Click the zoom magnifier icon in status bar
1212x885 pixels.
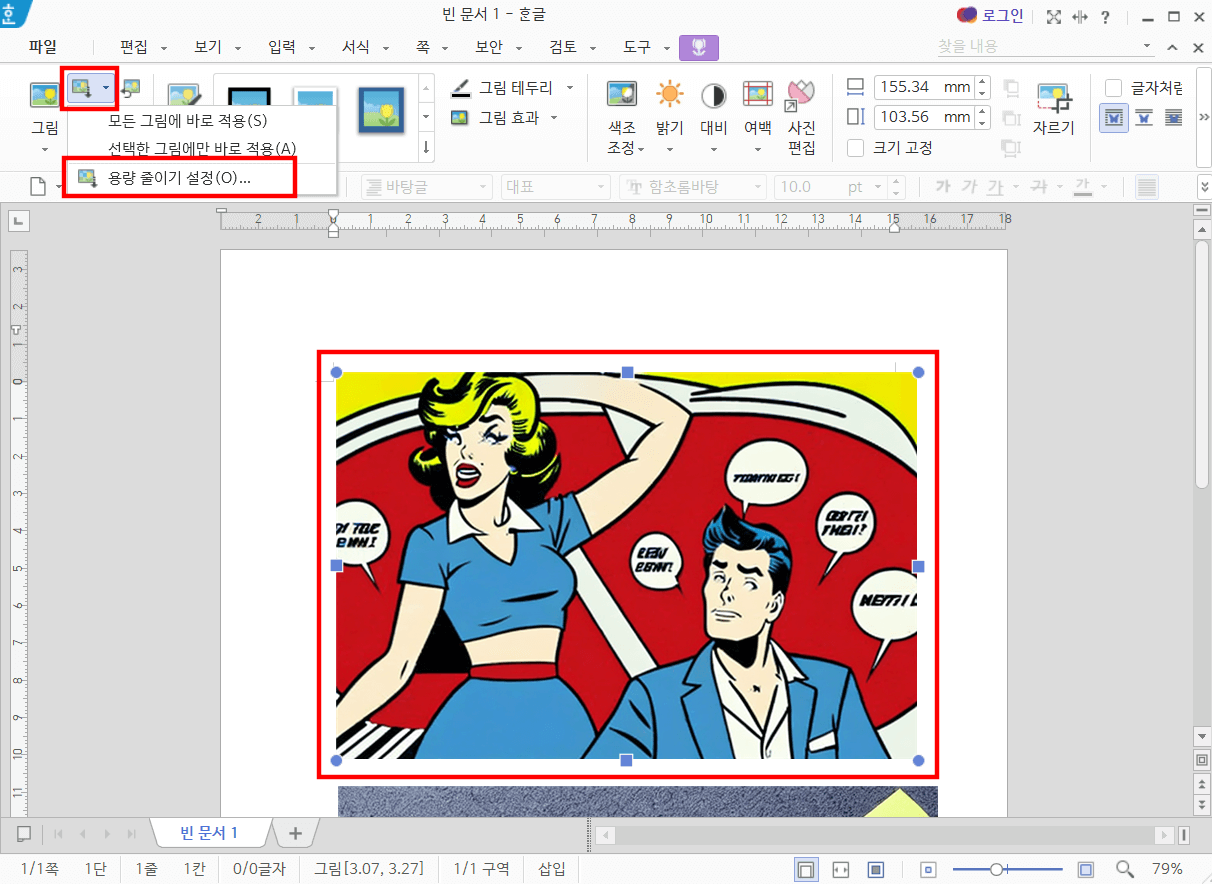click(x=1125, y=869)
